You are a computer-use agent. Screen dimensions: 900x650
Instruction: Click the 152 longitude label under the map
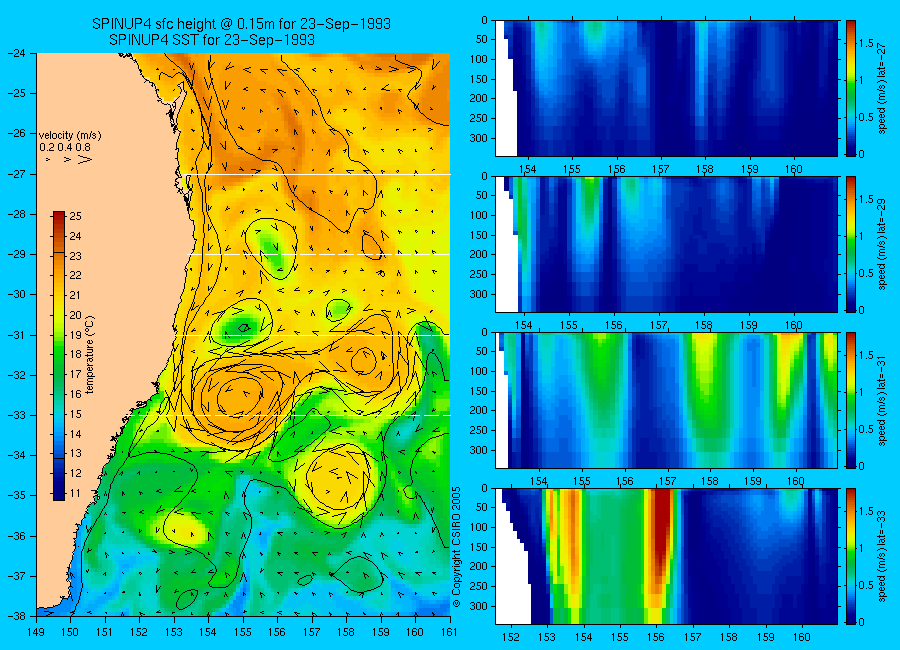click(x=139, y=632)
